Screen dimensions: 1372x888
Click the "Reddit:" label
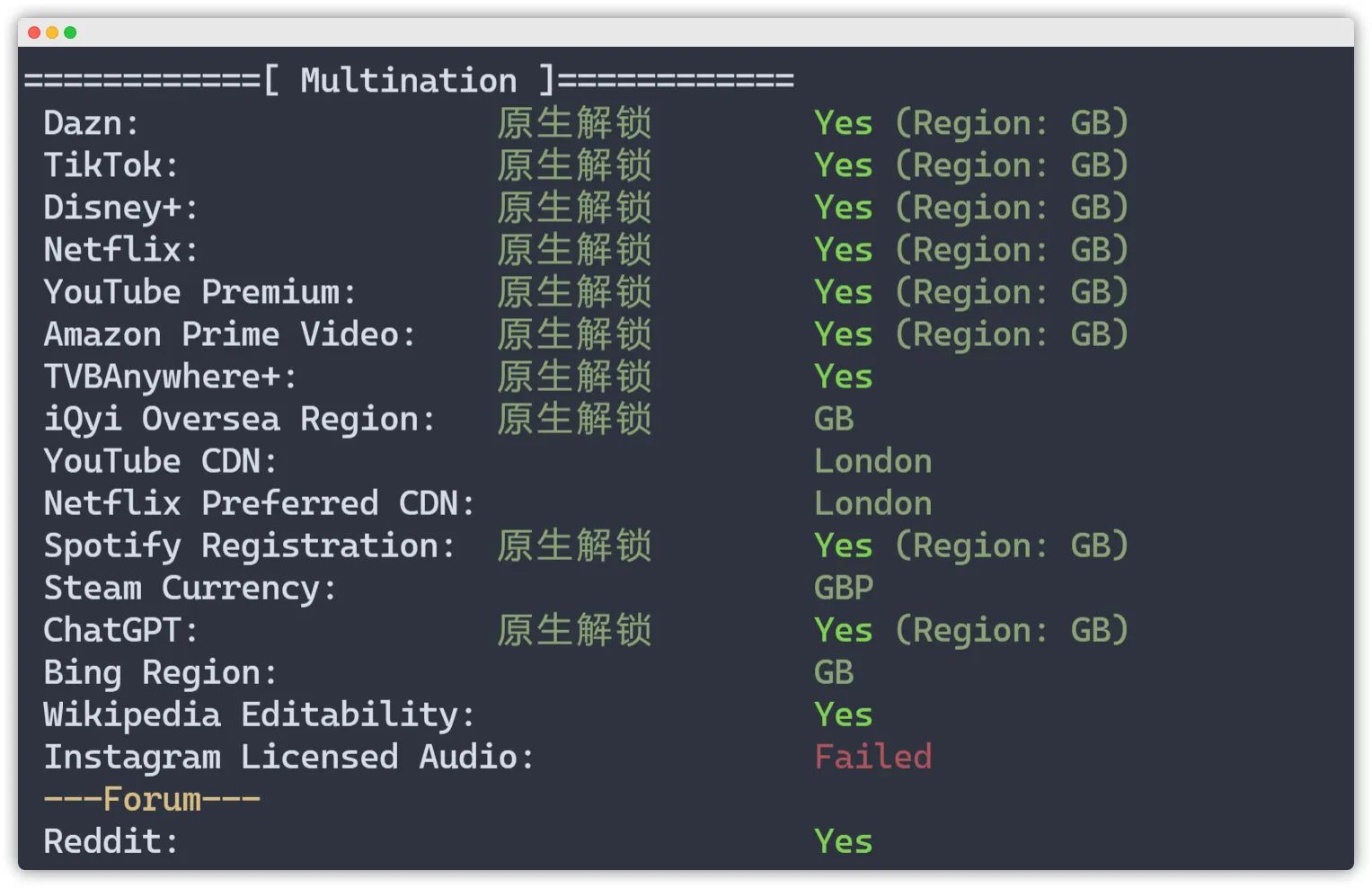111,841
